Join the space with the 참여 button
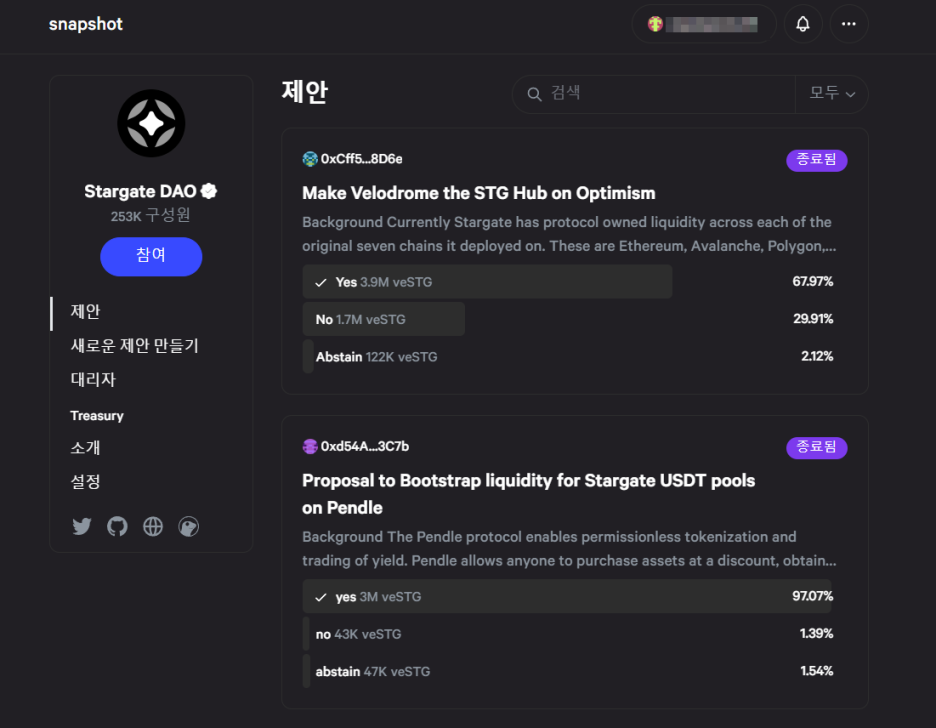The height and width of the screenshot is (728, 936). pyautogui.click(x=151, y=256)
